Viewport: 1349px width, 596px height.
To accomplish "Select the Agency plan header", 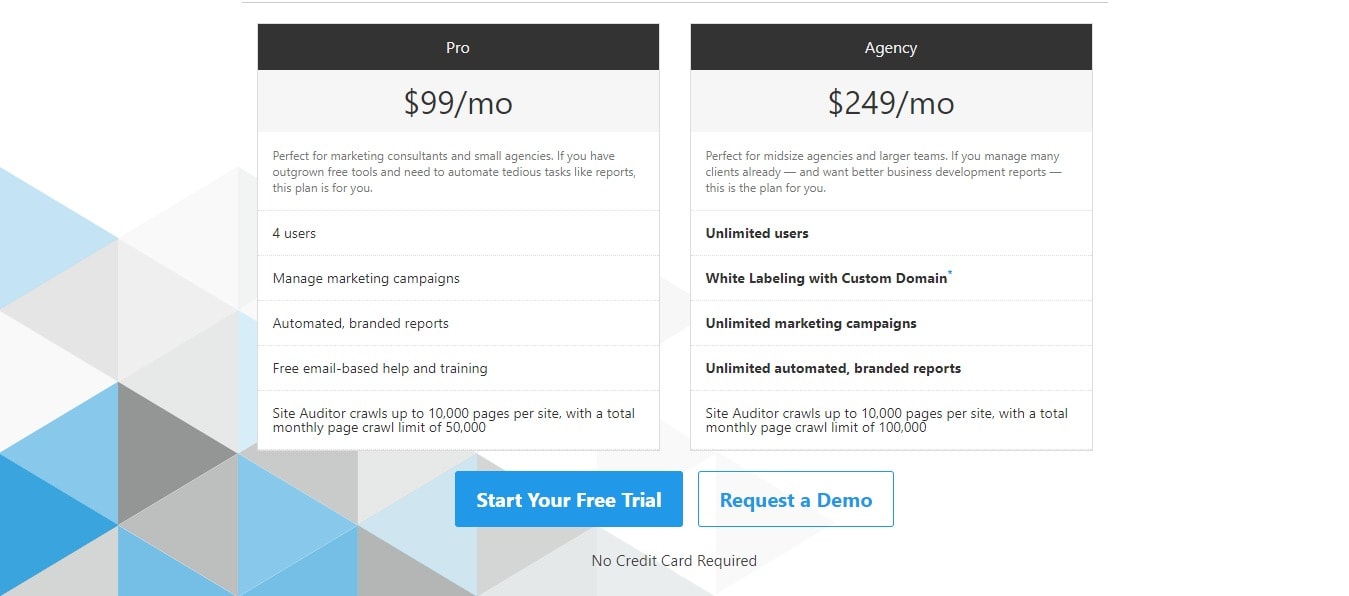I will [891, 47].
